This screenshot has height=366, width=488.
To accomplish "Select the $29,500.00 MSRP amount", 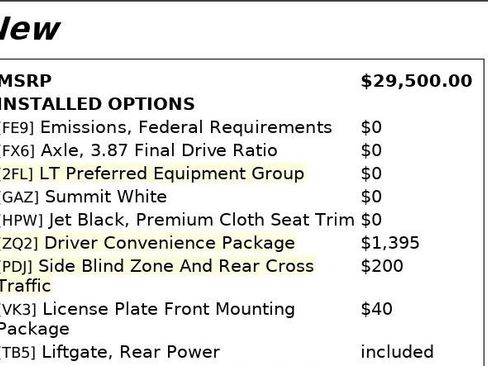I will tap(416, 81).
